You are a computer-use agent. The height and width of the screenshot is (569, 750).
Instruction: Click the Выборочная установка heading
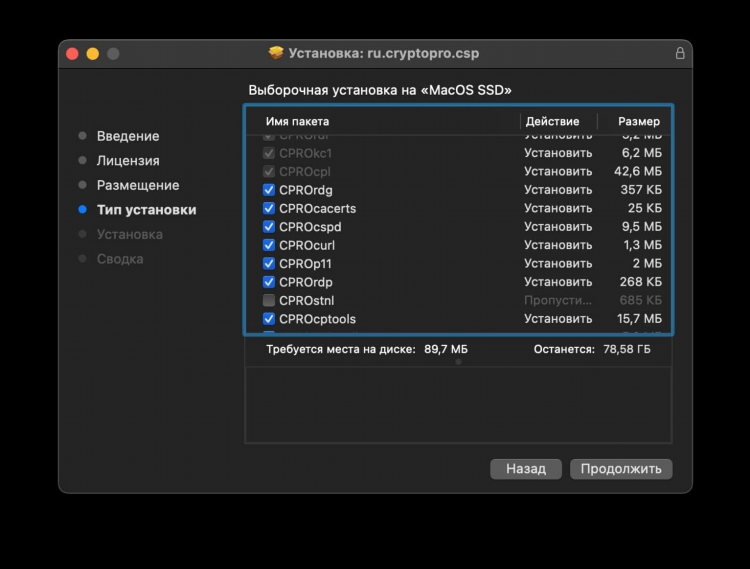(x=379, y=90)
